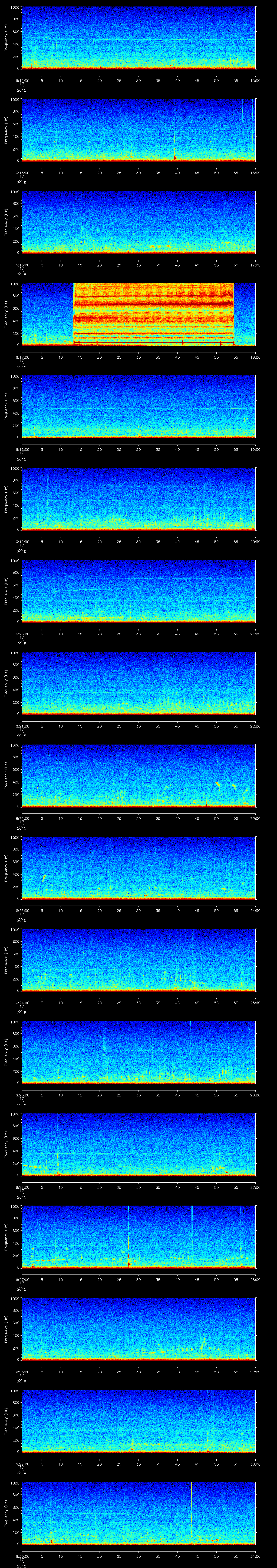The height and width of the screenshot is (1568, 277).
Task: Select the spectrogram panel starting at 6:20:00
Action: coord(138,591)
